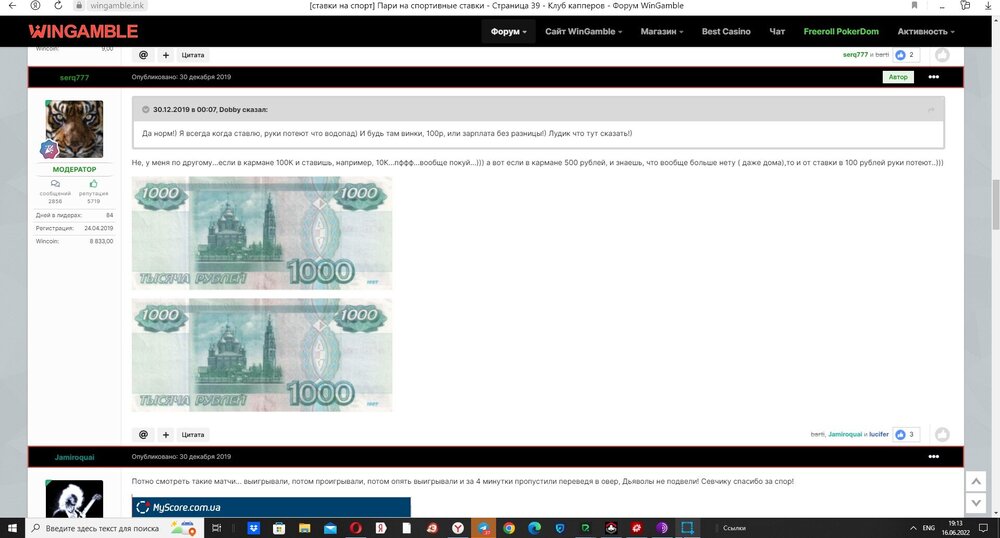The image size is (1000, 538).
Task: Open options dots on Jamiroquai post
Action: point(934,456)
